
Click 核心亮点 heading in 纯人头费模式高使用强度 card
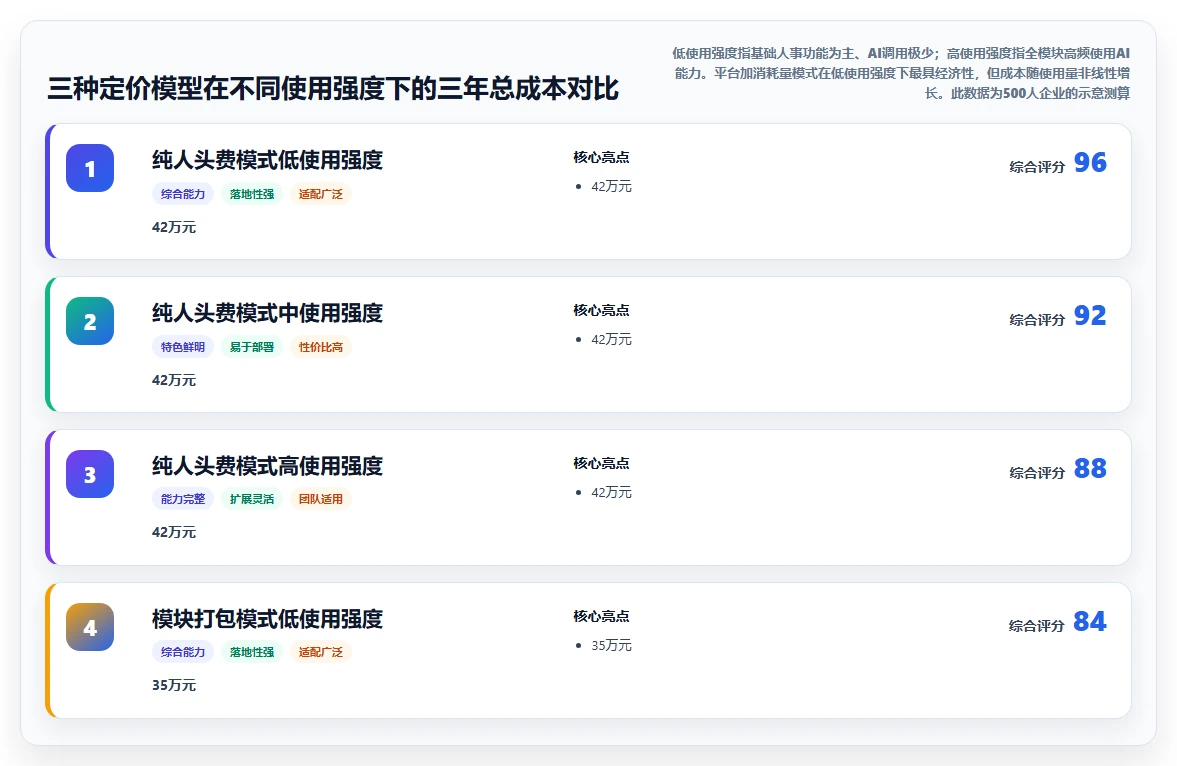point(601,463)
